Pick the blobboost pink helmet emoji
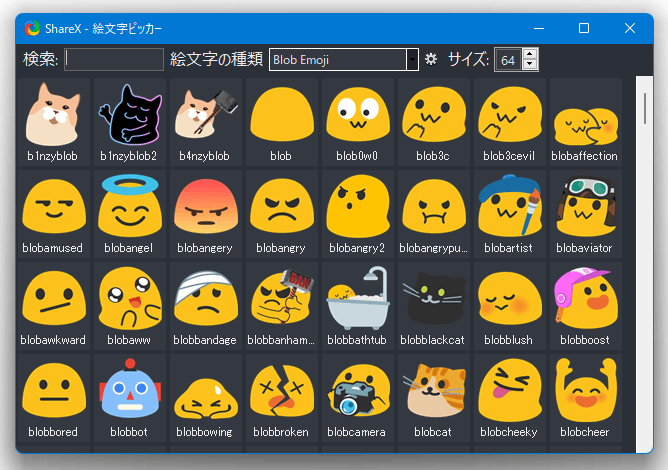This screenshot has height=470, width=668. tap(586, 306)
